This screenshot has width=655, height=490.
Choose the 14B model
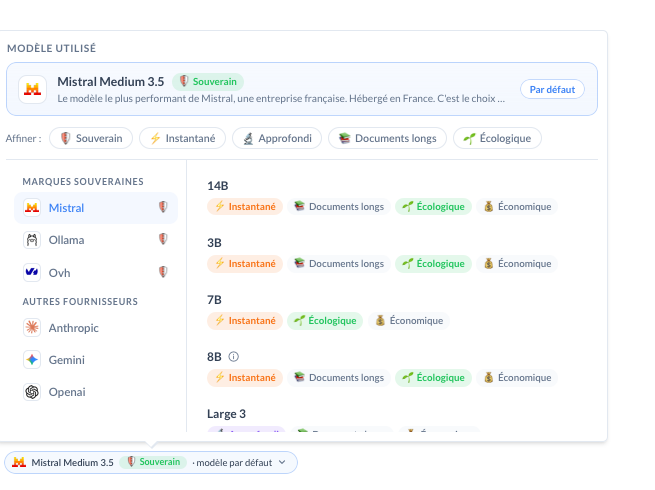218,185
